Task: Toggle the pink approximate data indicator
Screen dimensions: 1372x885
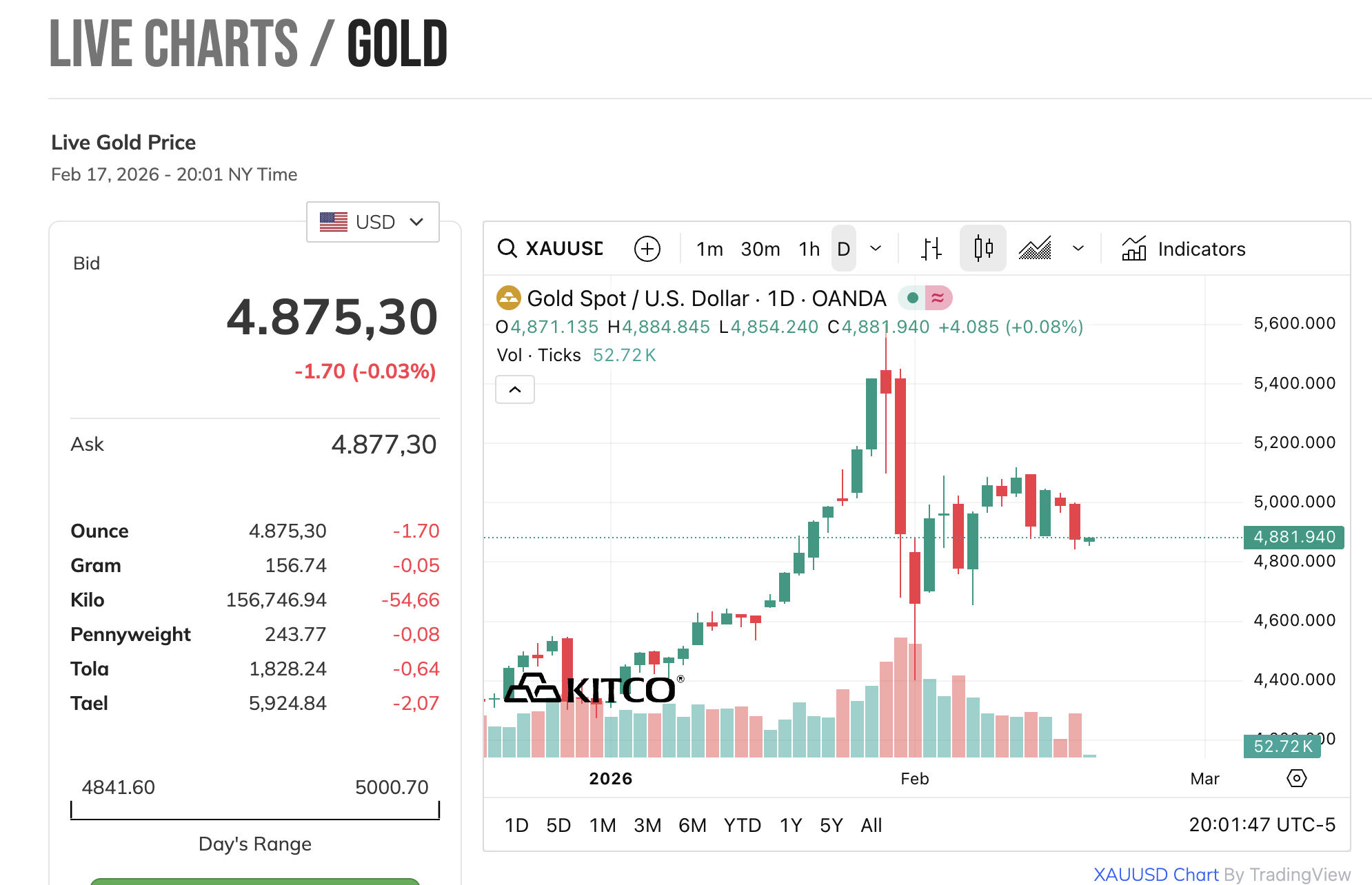Action: point(938,298)
